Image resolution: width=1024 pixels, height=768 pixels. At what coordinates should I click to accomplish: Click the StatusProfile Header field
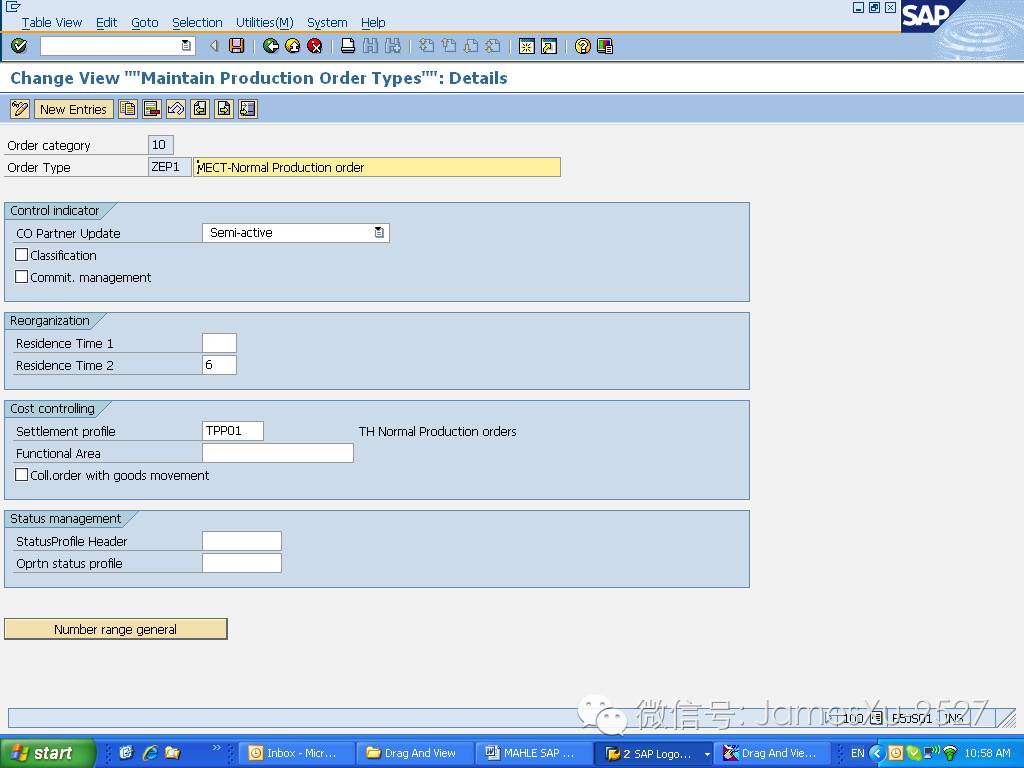pyautogui.click(x=242, y=541)
